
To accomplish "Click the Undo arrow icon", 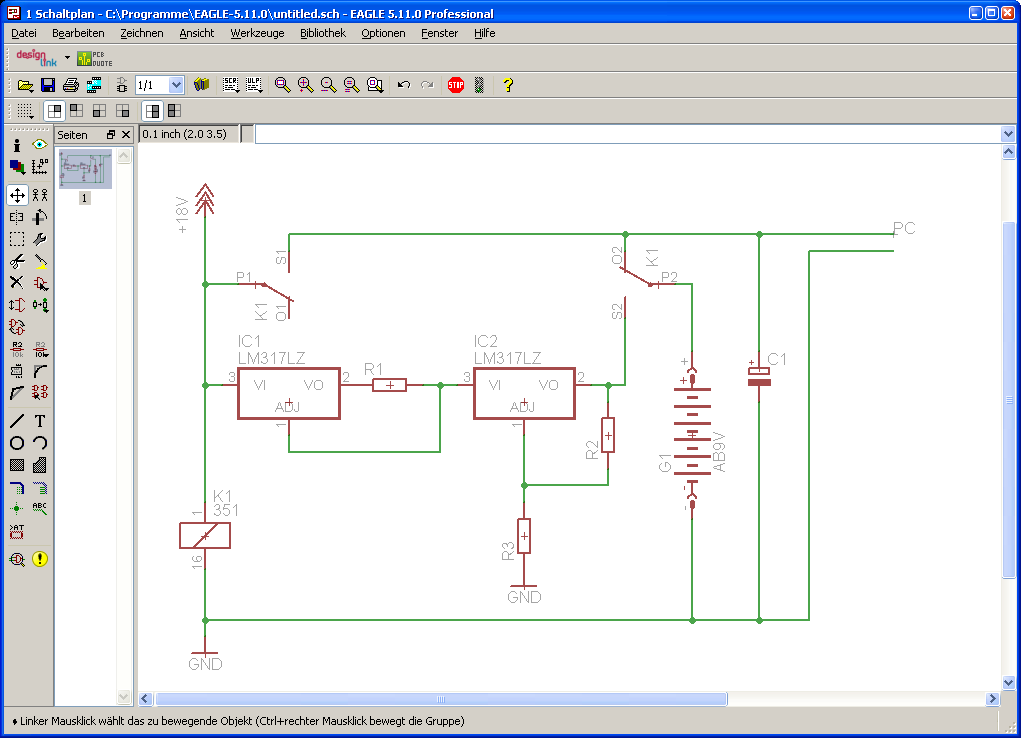I will [x=404, y=85].
